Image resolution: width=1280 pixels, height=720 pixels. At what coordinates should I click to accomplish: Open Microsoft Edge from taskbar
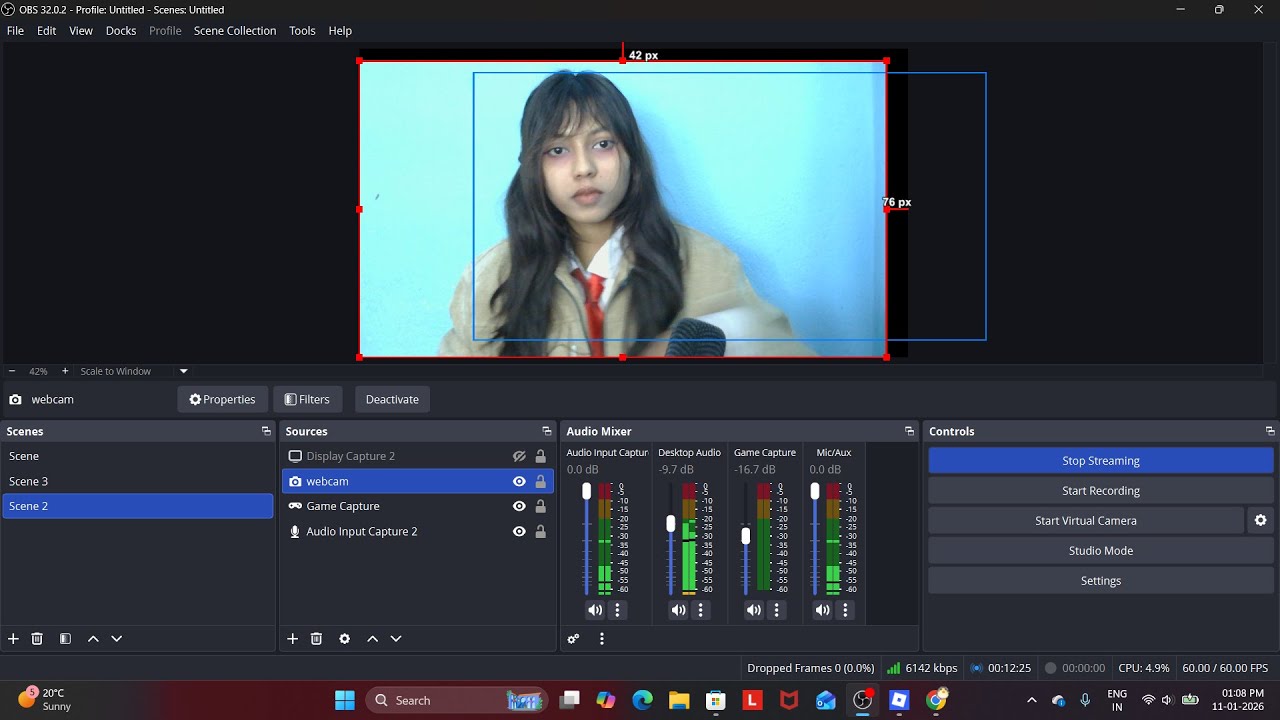click(x=642, y=700)
